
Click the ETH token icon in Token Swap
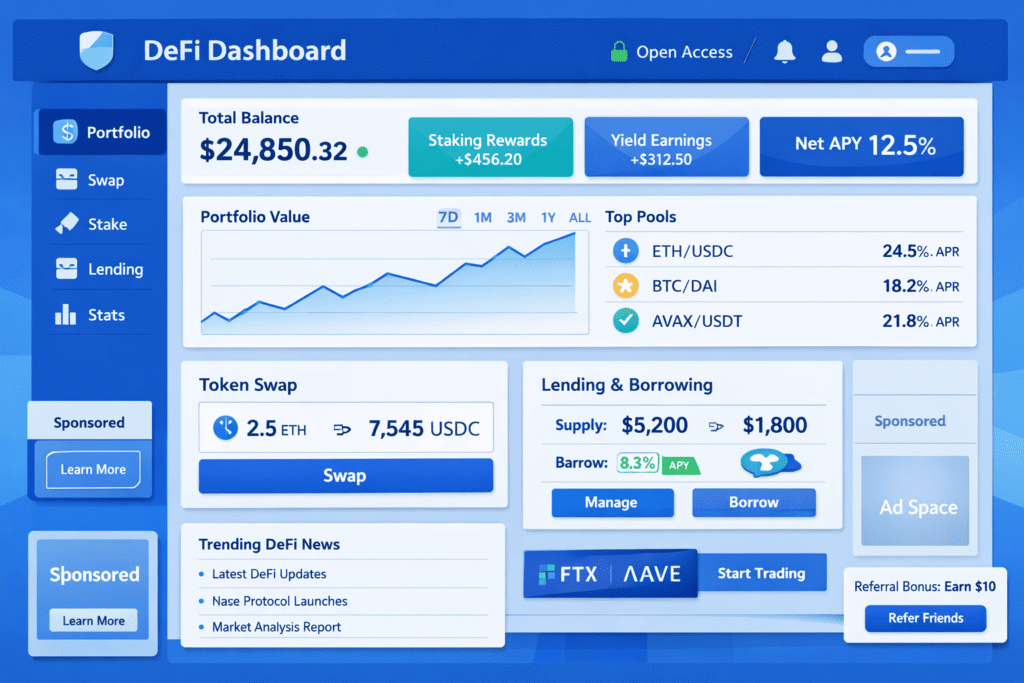click(225, 429)
